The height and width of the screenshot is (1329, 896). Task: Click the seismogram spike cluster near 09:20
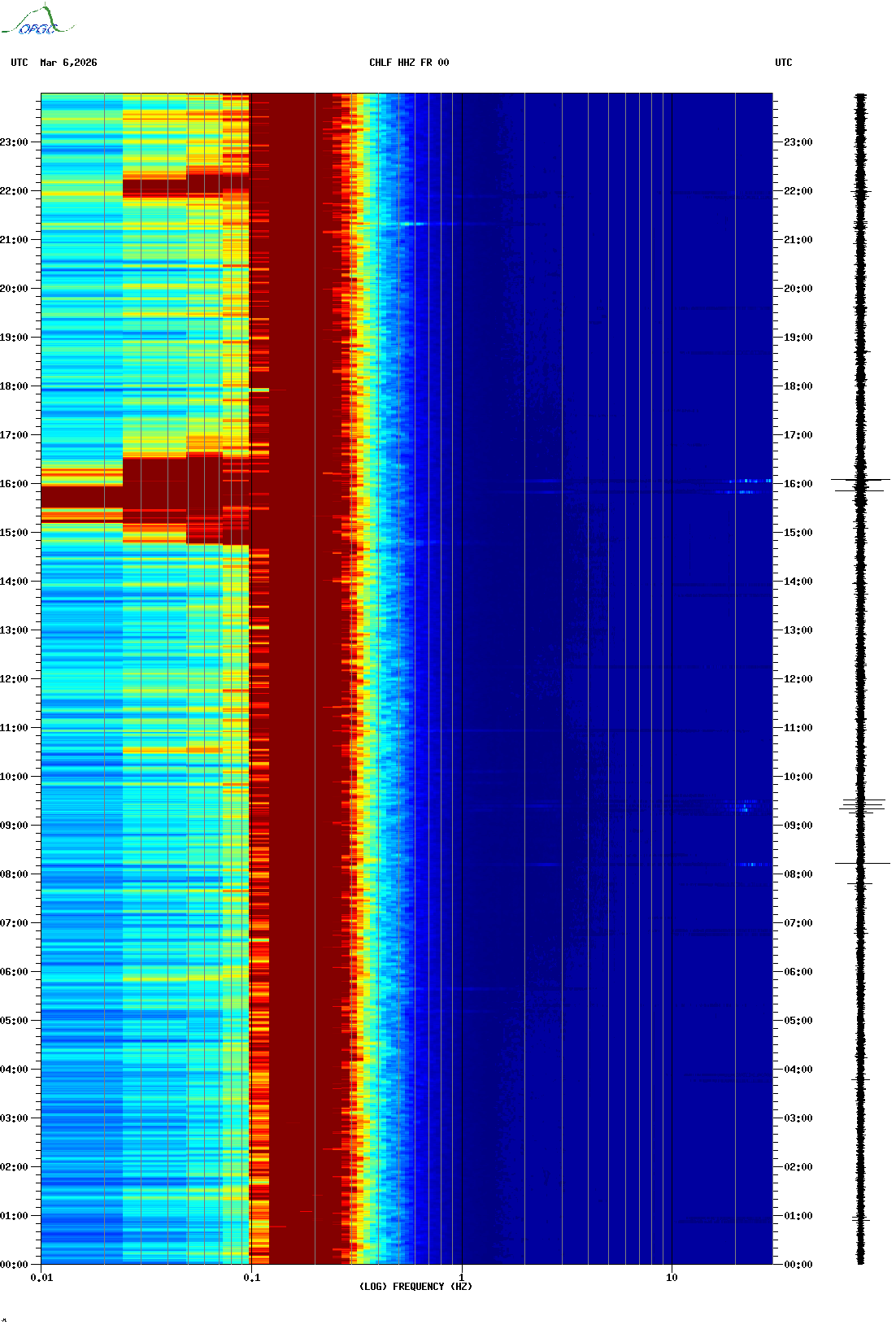click(862, 805)
